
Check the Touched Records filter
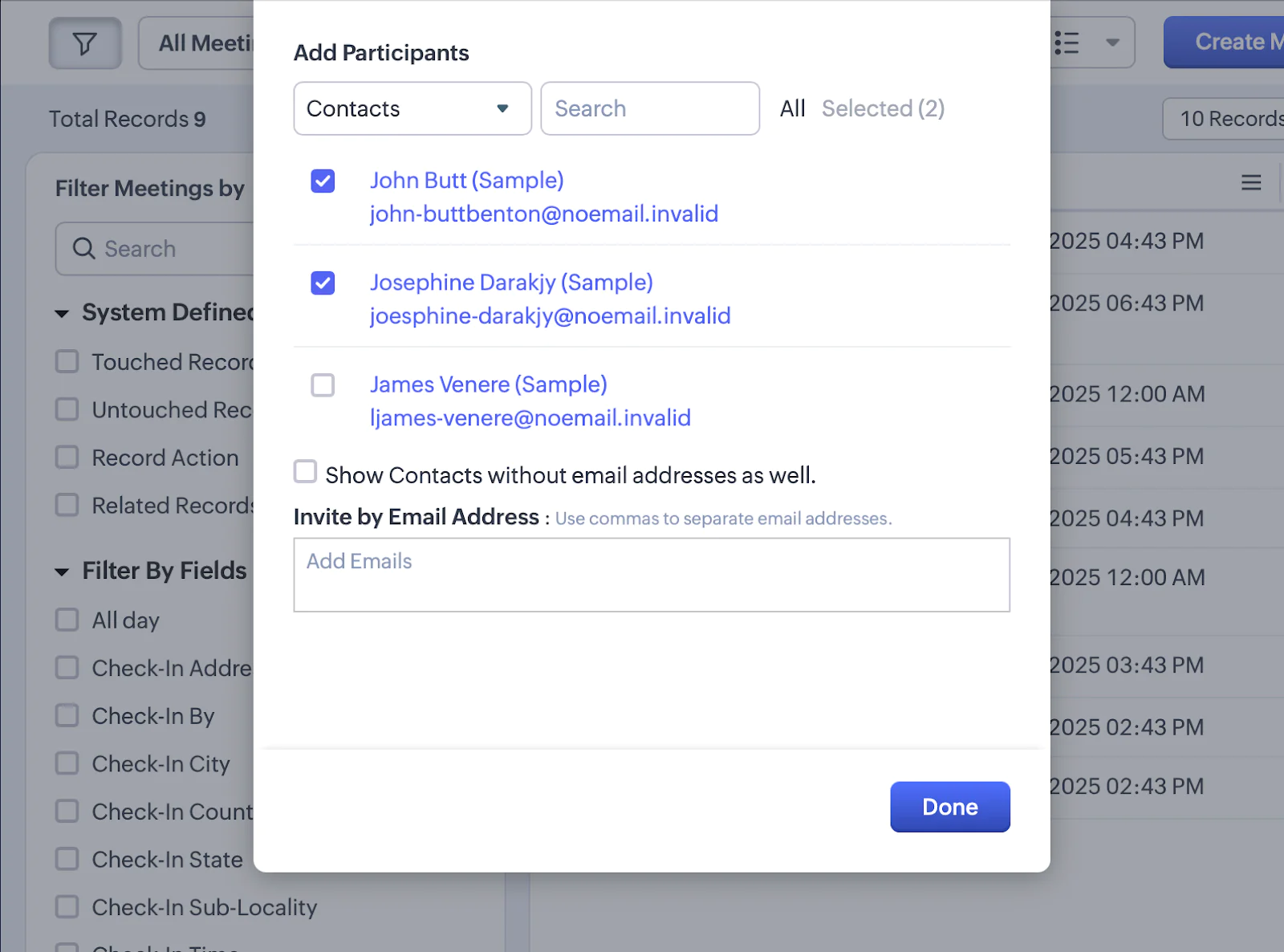coord(67,361)
